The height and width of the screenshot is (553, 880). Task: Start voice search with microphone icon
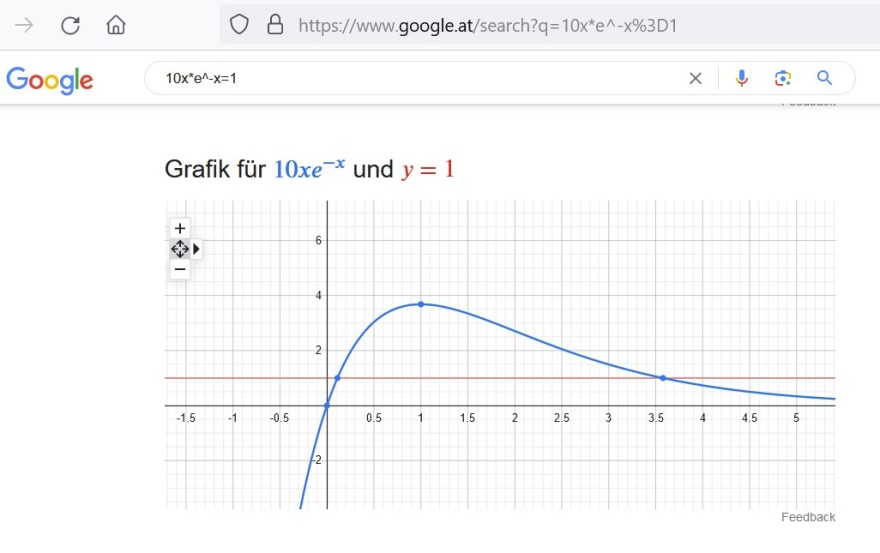point(741,78)
